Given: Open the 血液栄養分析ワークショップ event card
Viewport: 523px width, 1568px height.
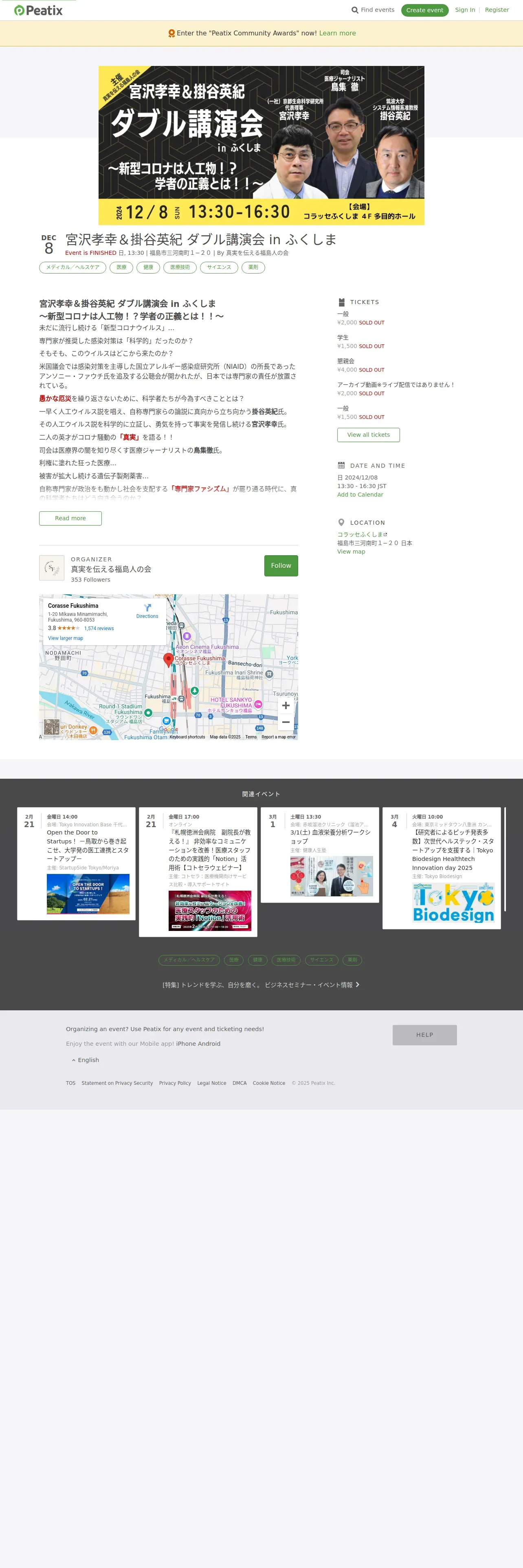Looking at the screenshot, I should [320, 855].
